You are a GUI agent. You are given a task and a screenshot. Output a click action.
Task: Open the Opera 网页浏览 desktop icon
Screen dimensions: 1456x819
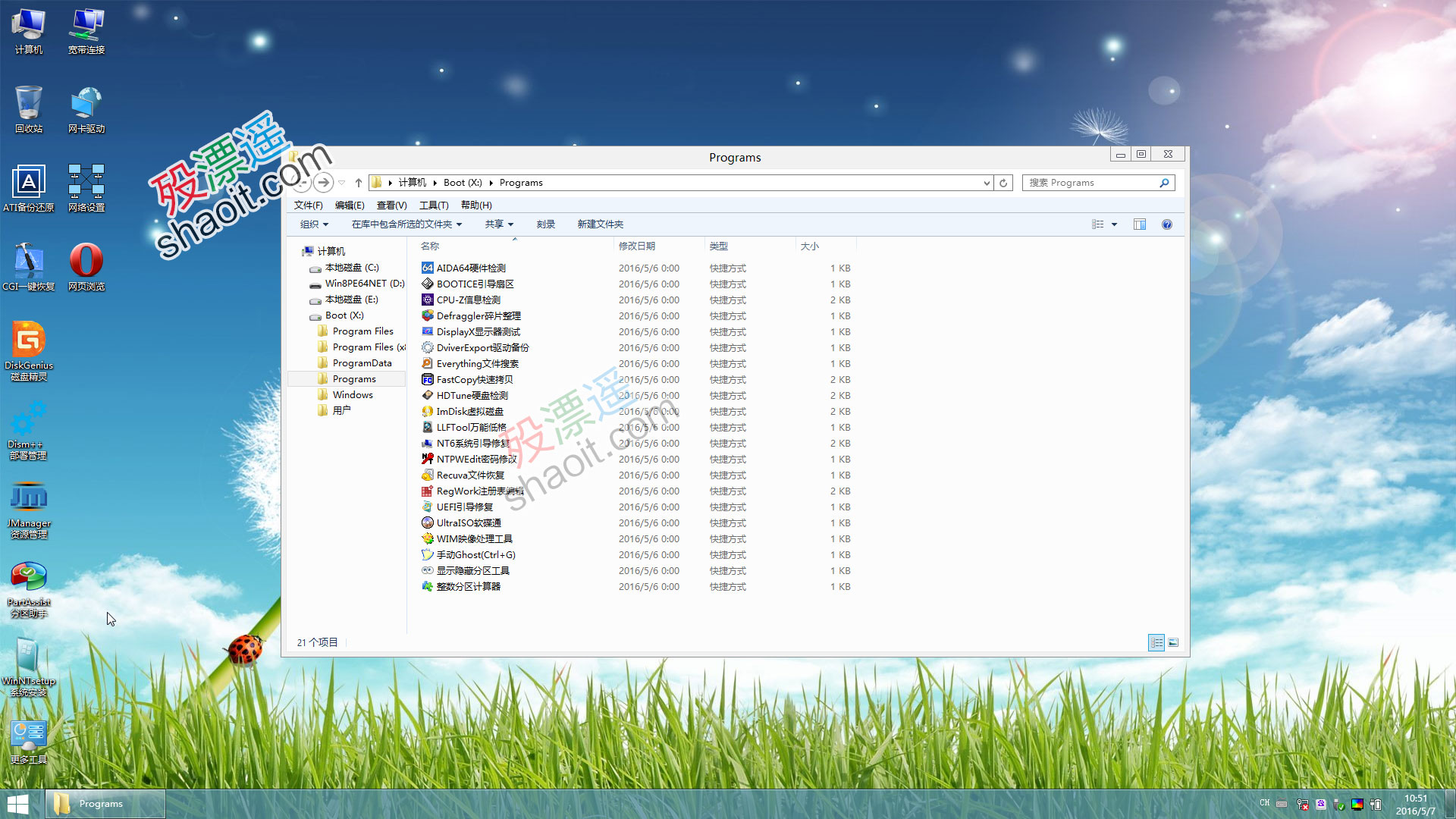pos(86,267)
